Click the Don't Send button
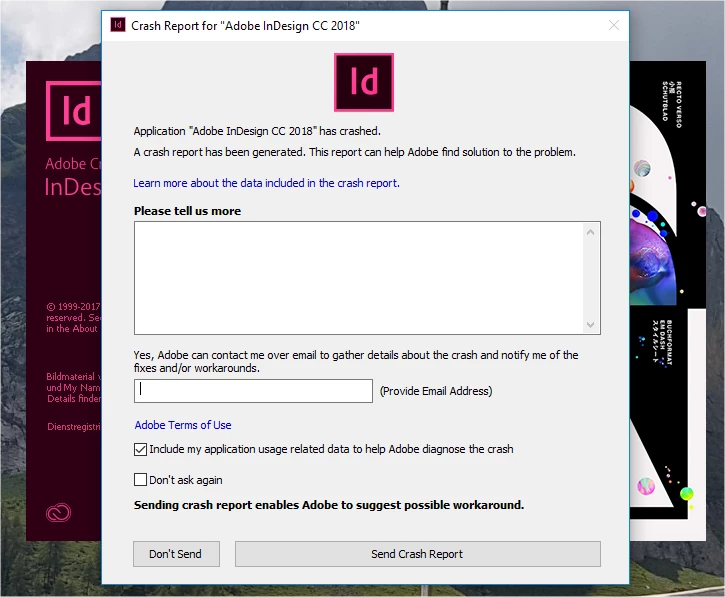Viewport: 725px width, 597px height. 176,554
